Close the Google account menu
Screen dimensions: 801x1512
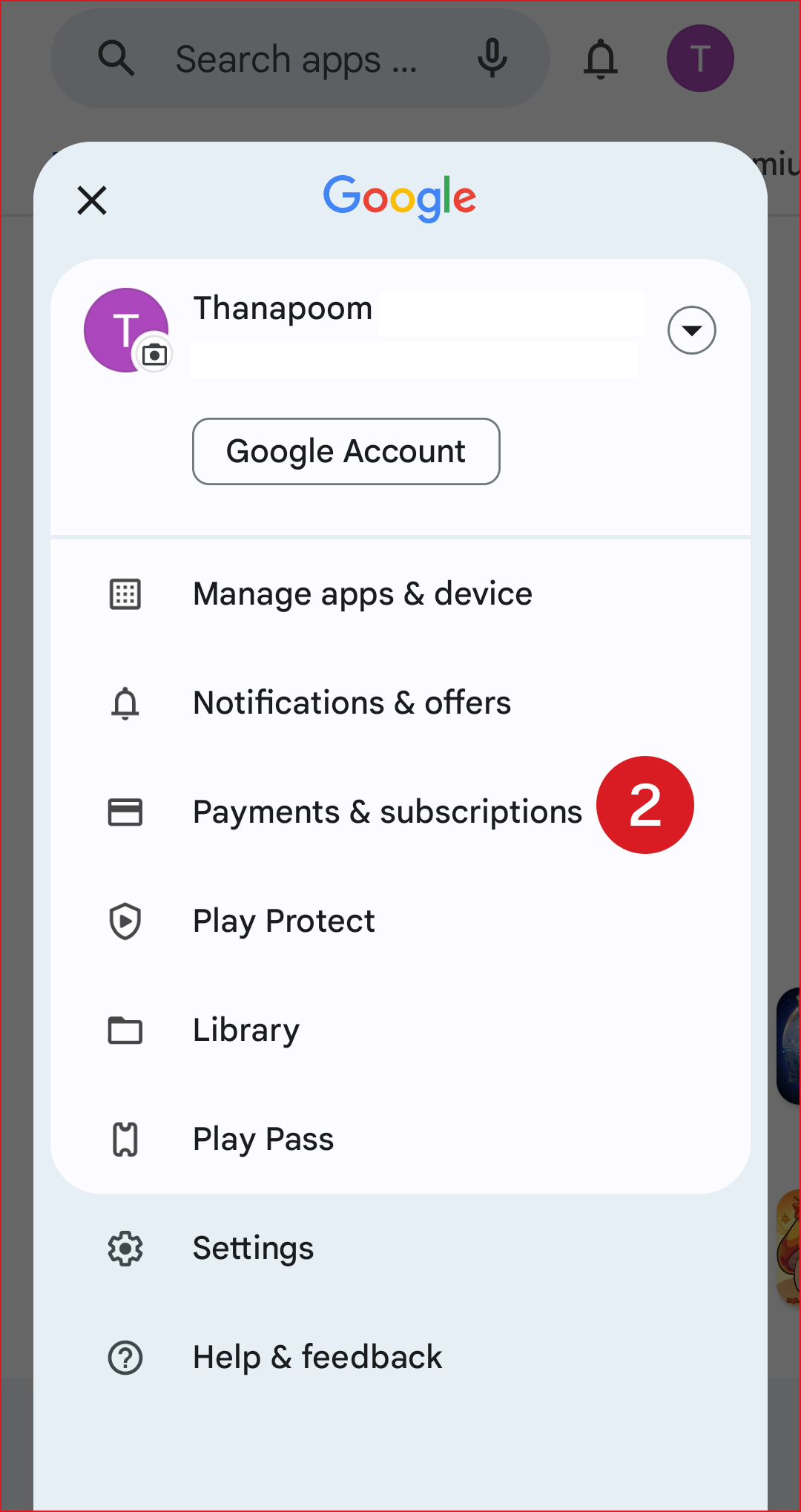pyautogui.click(x=92, y=200)
